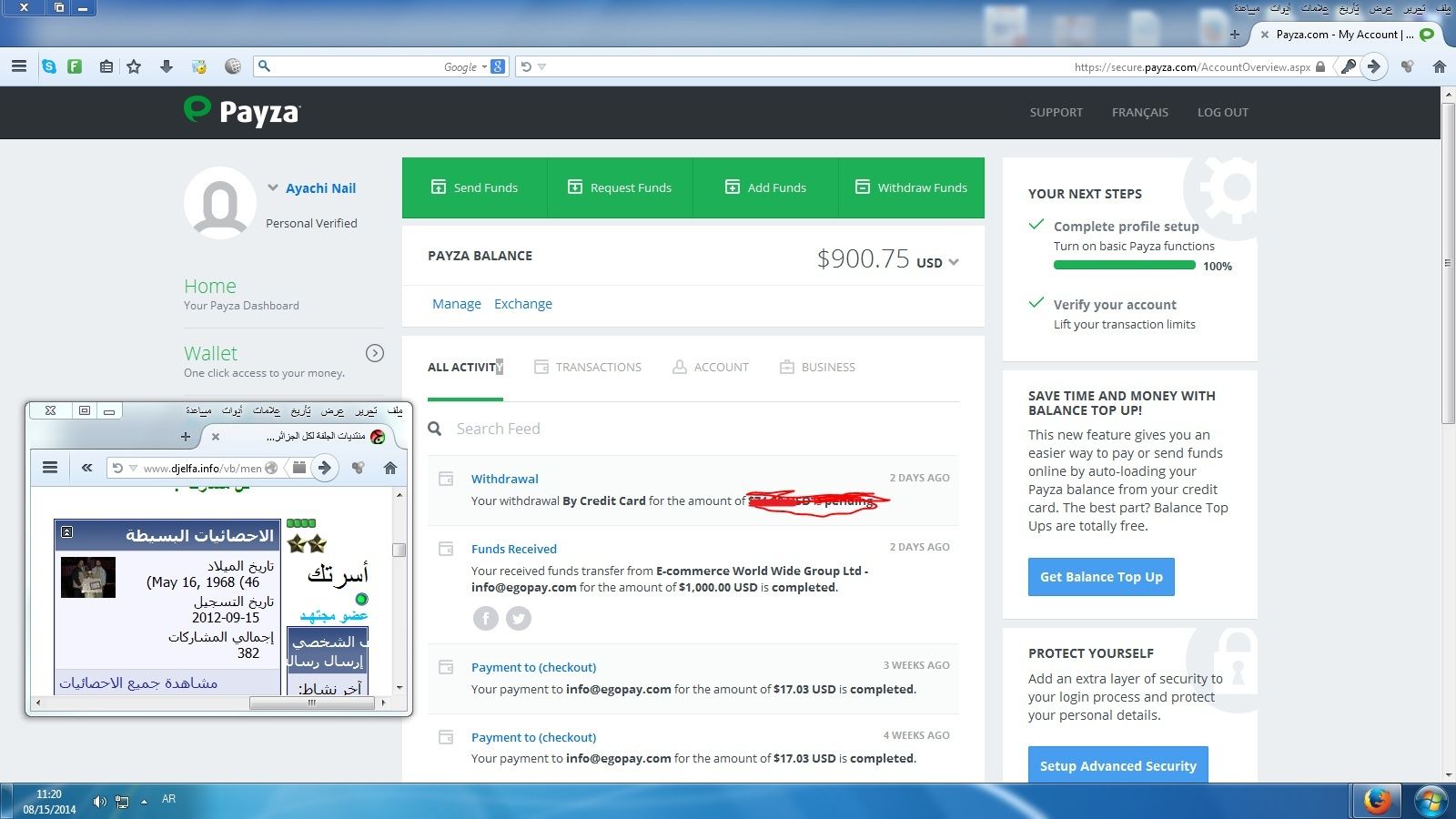Click the Google search engine icon
Screen dimensions: 1456x819
coord(498,66)
